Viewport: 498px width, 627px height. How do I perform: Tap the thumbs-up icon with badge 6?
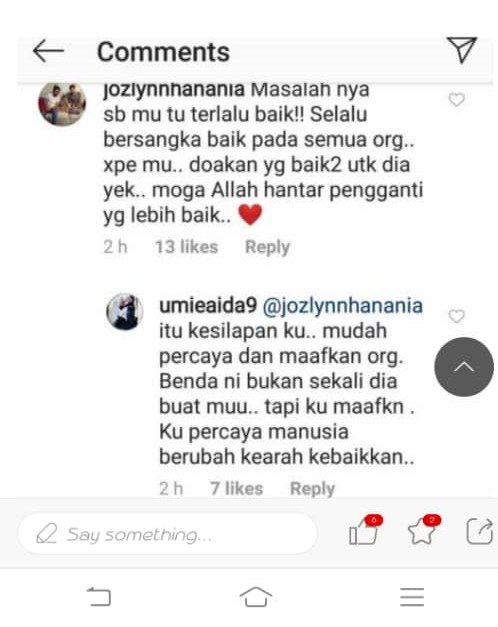coord(366,531)
